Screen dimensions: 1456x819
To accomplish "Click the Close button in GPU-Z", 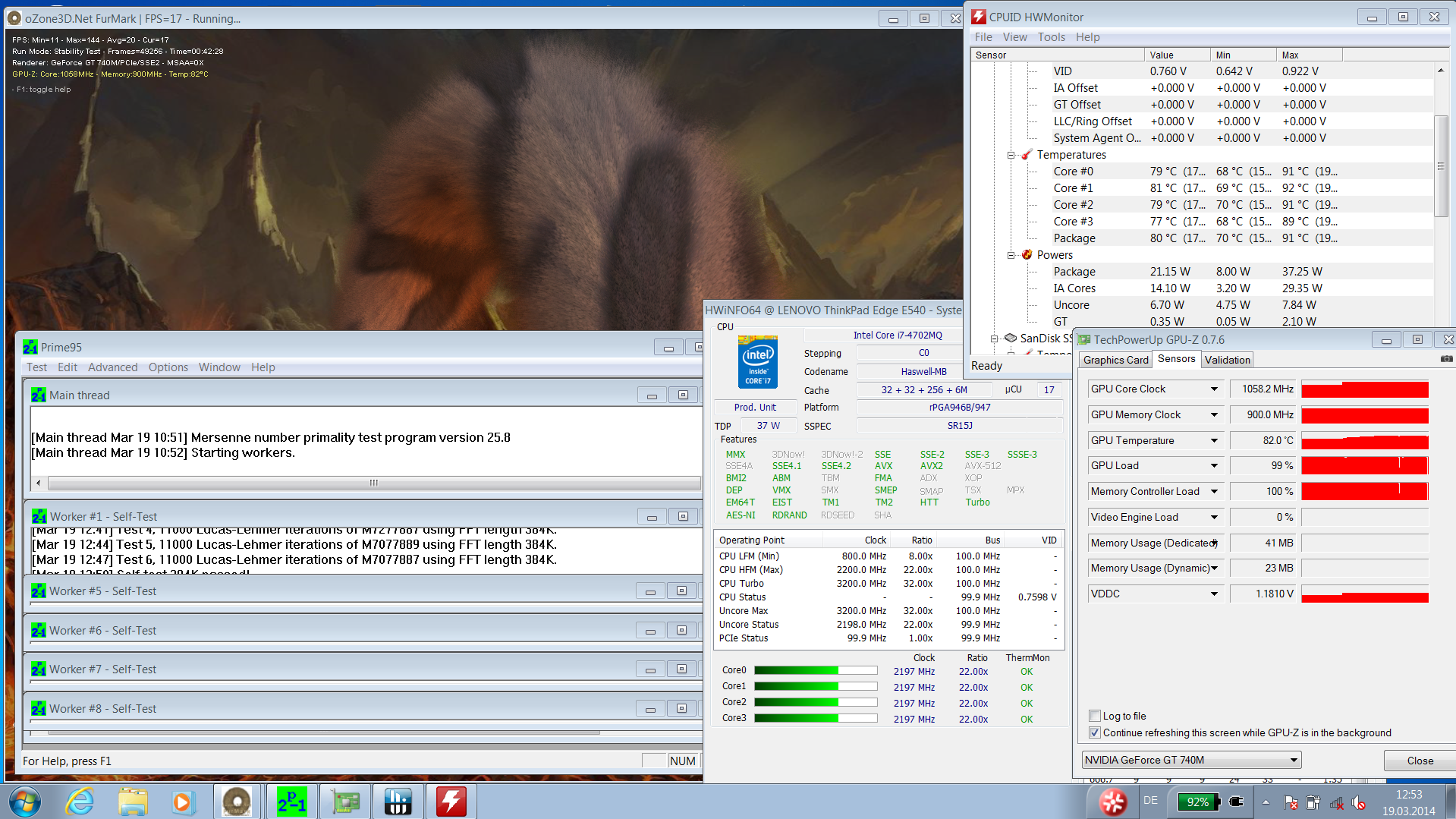I will pyautogui.click(x=1420, y=761).
